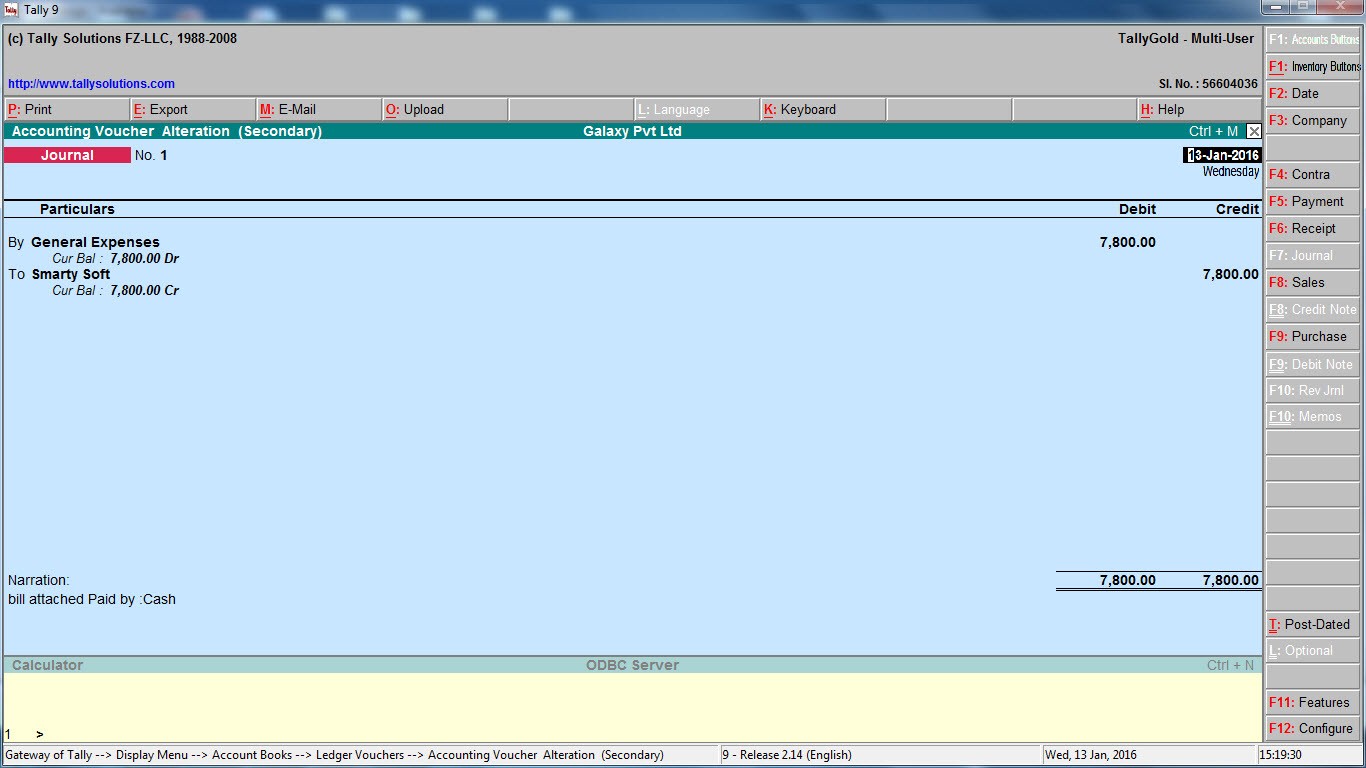This screenshot has height=768, width=1366.
Task: Toggle T: Post-Dated option
Action: (1313, 625)
